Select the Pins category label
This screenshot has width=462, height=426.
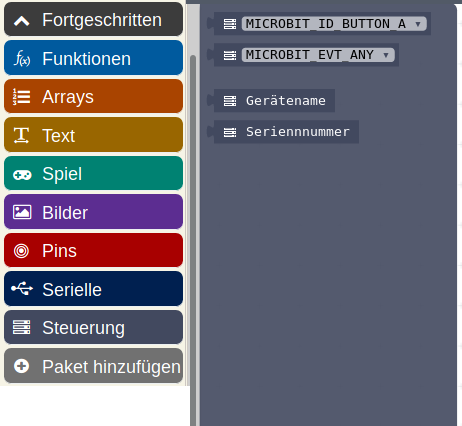[x=59, y=251]
